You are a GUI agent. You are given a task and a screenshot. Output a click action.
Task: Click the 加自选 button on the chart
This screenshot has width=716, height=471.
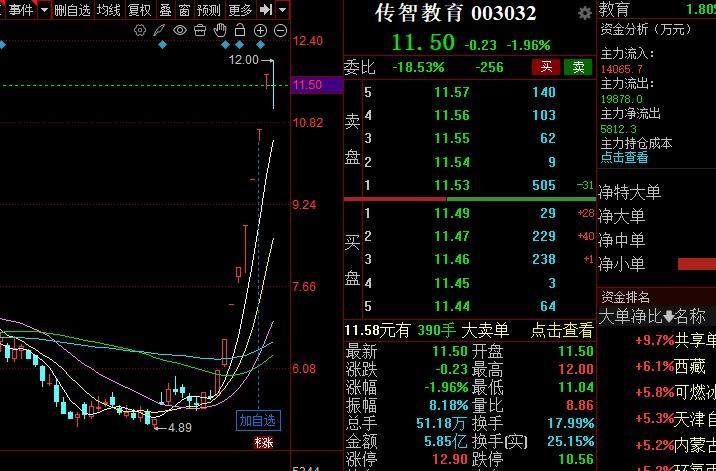tap(258, 421)
